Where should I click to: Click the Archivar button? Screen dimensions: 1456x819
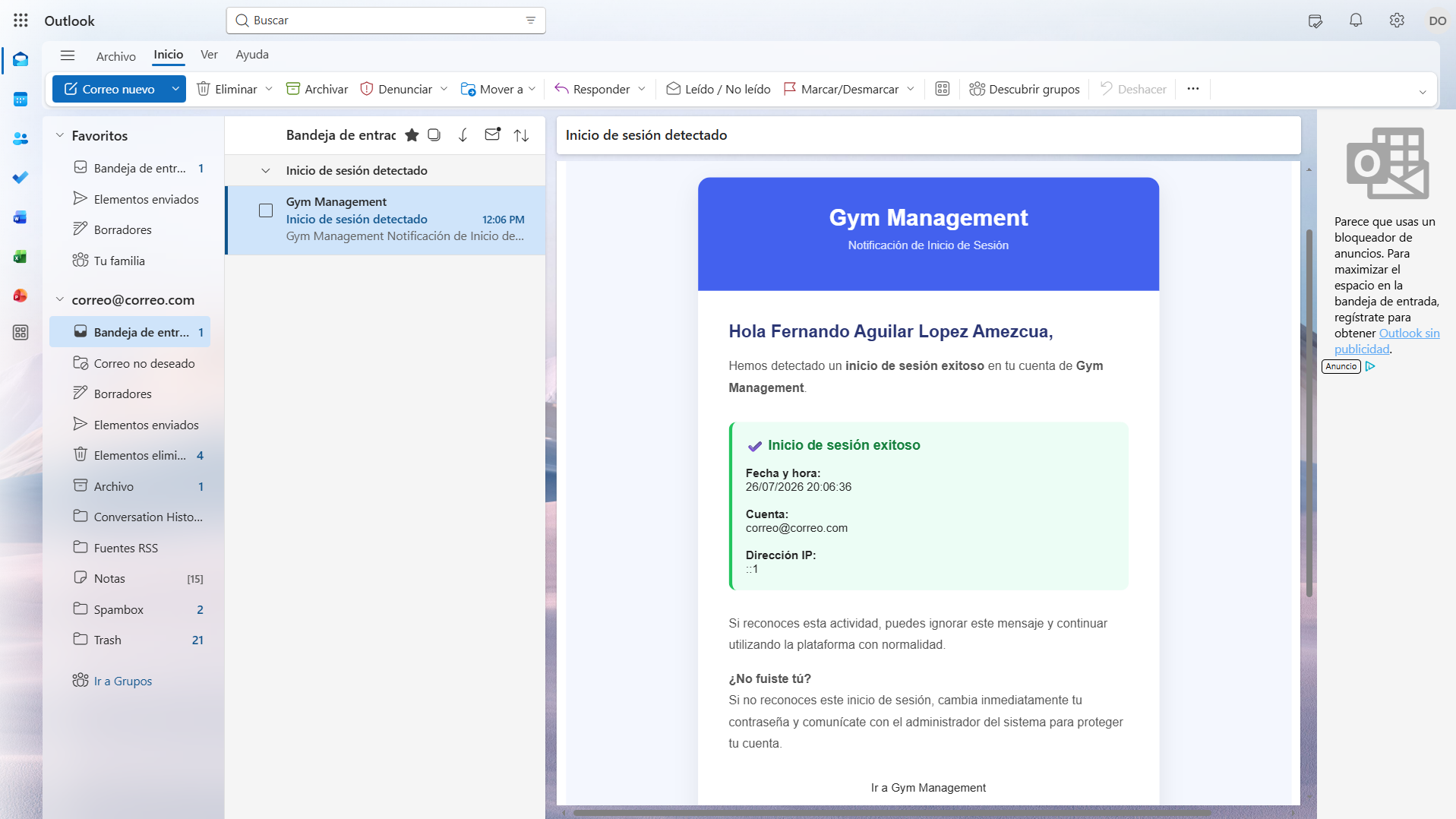pyautogui.click(x=317, y=89)
